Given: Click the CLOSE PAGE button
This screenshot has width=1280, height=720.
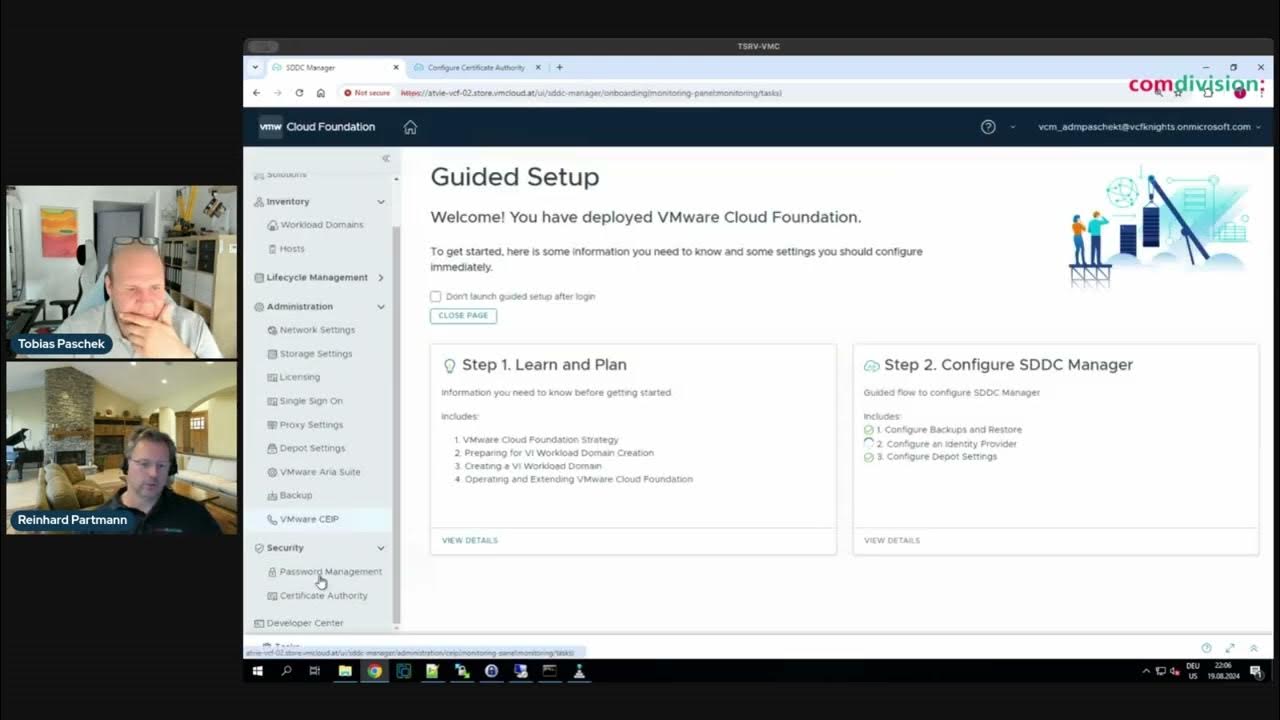Looking at the screenshot, I should click(463, 316).
